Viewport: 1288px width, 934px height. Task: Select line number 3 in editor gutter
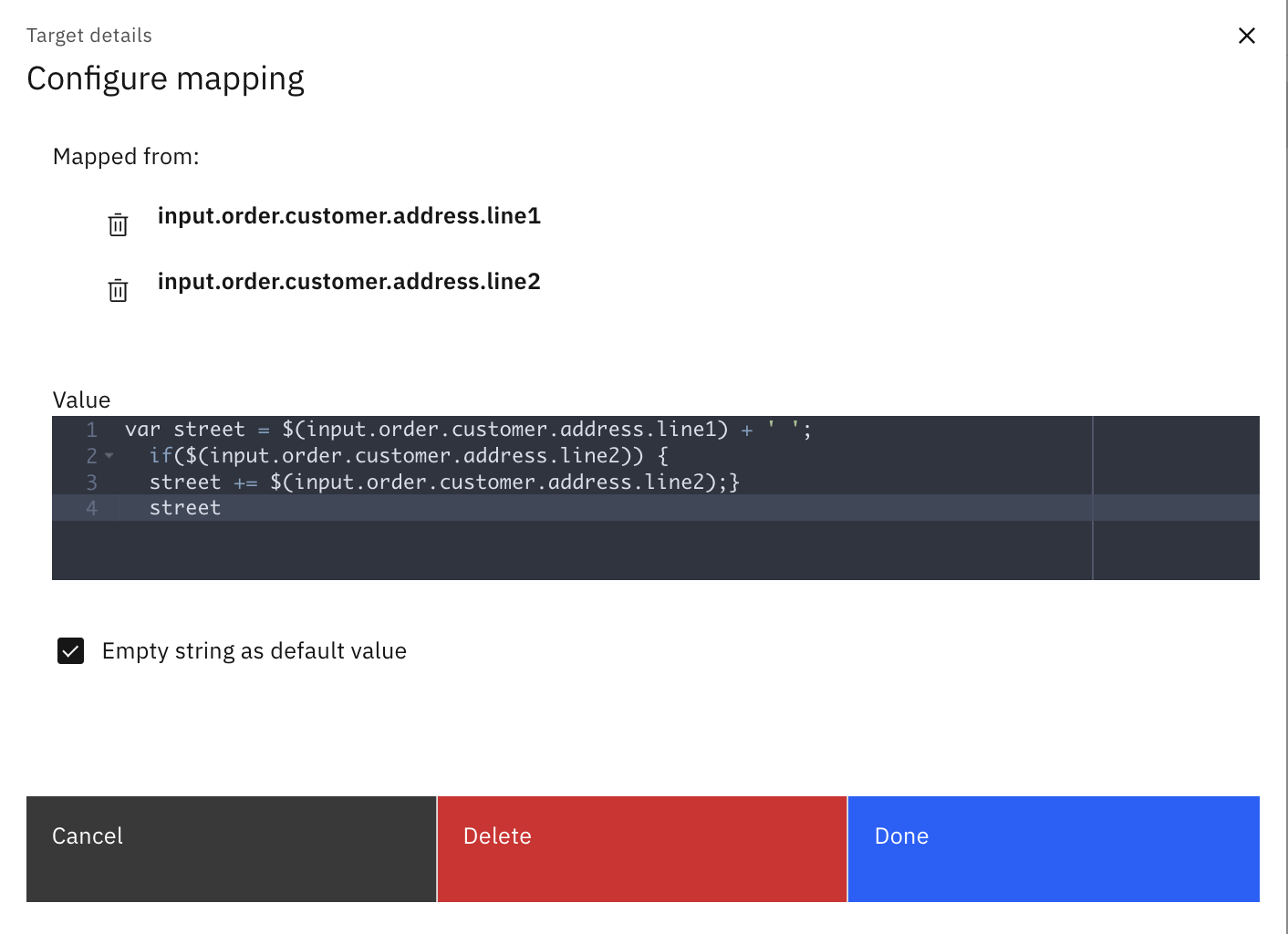click(91, 483)
